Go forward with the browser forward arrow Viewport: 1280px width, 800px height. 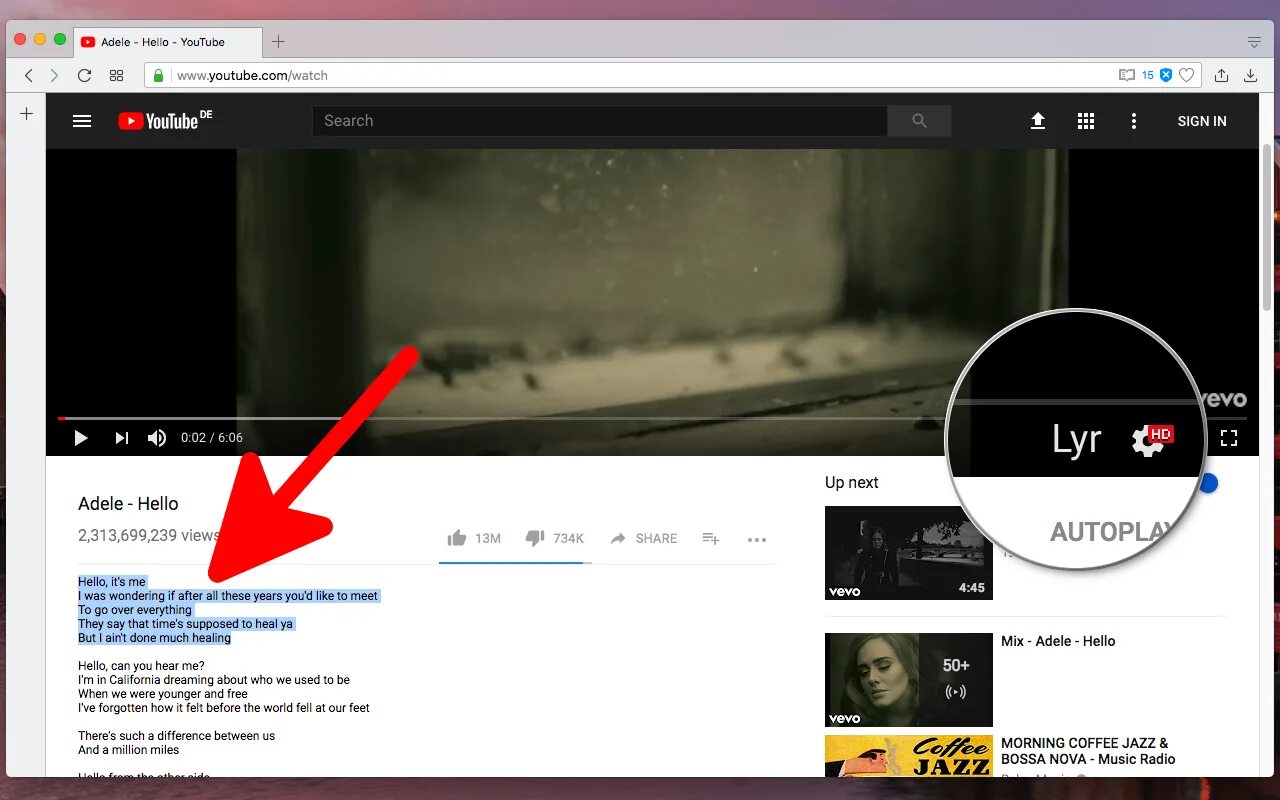pyautogui.click(x=54, y=75)
